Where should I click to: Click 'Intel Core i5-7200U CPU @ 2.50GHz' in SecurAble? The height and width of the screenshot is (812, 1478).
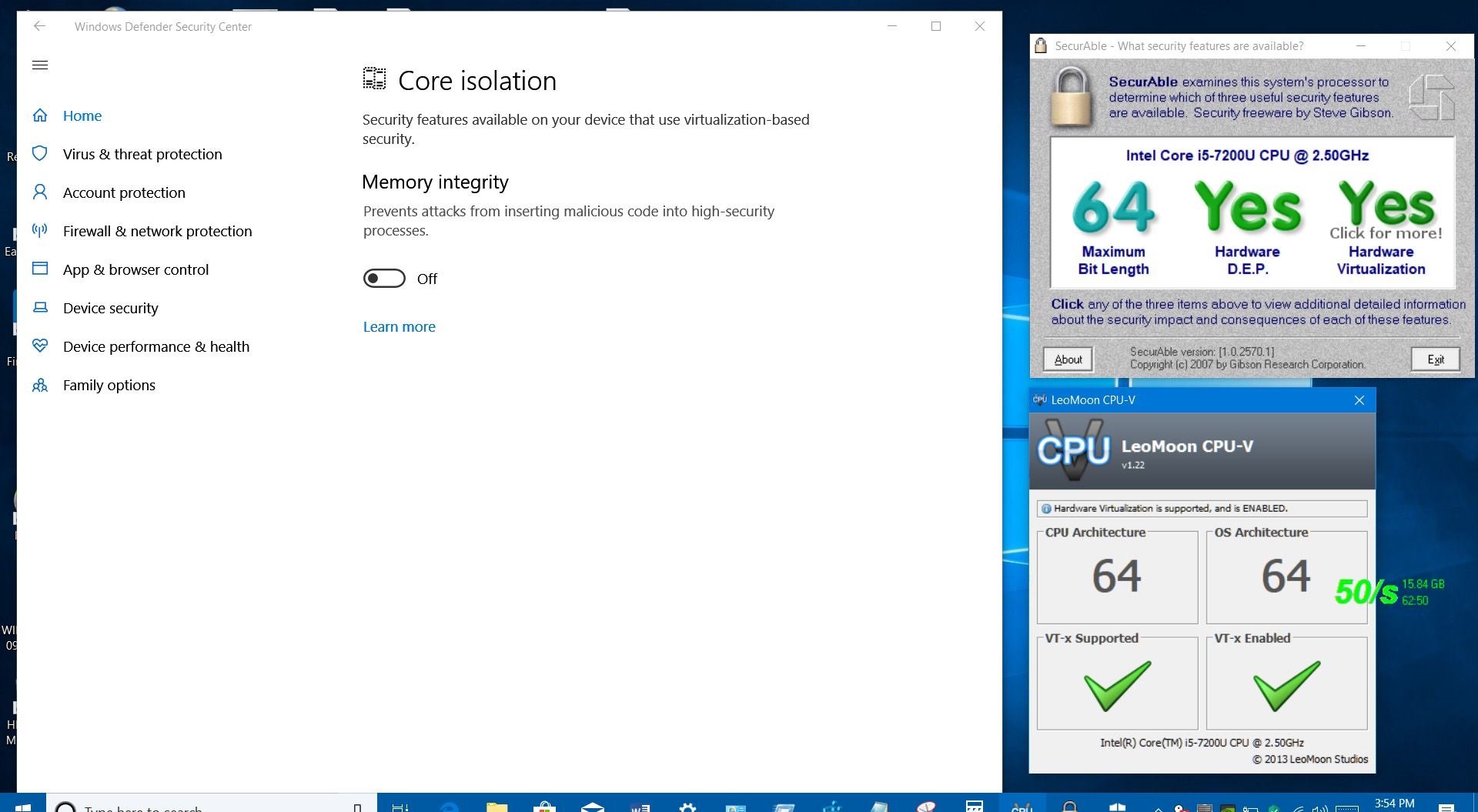click(x=1247, y=155)
